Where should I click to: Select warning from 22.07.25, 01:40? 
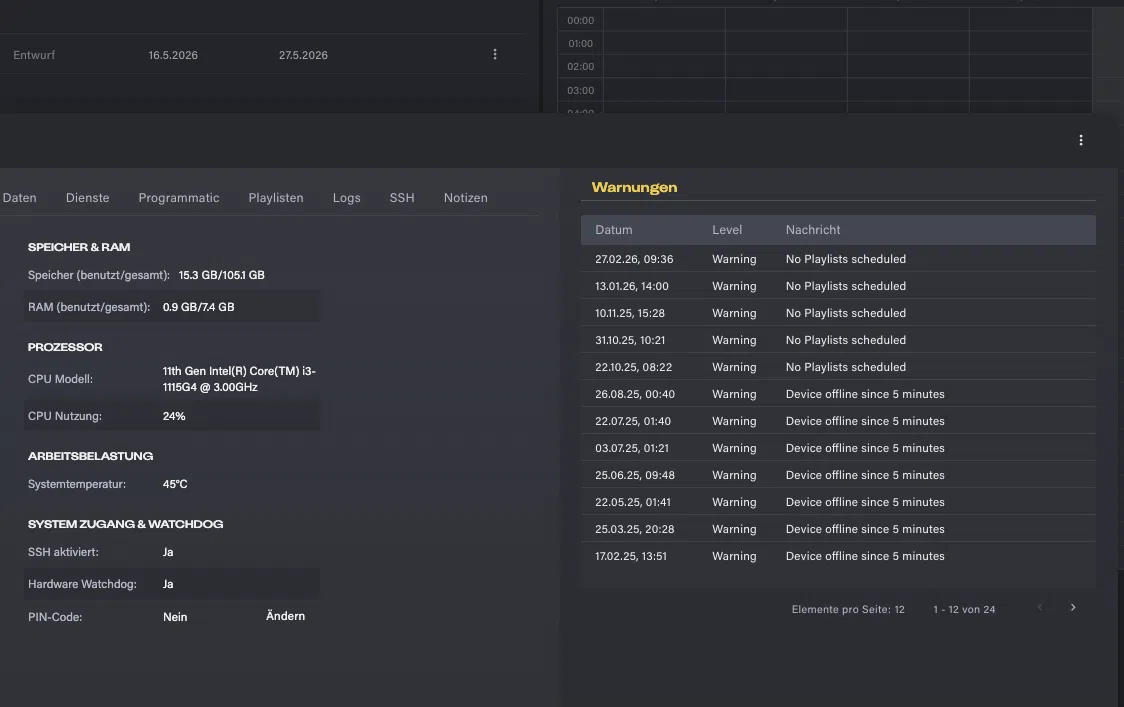coord(838,421)
